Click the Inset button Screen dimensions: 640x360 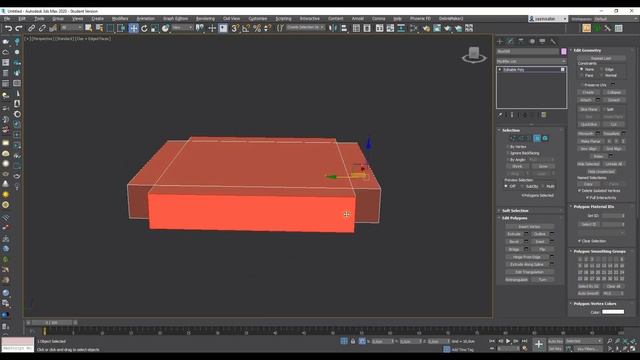point(540,242)
